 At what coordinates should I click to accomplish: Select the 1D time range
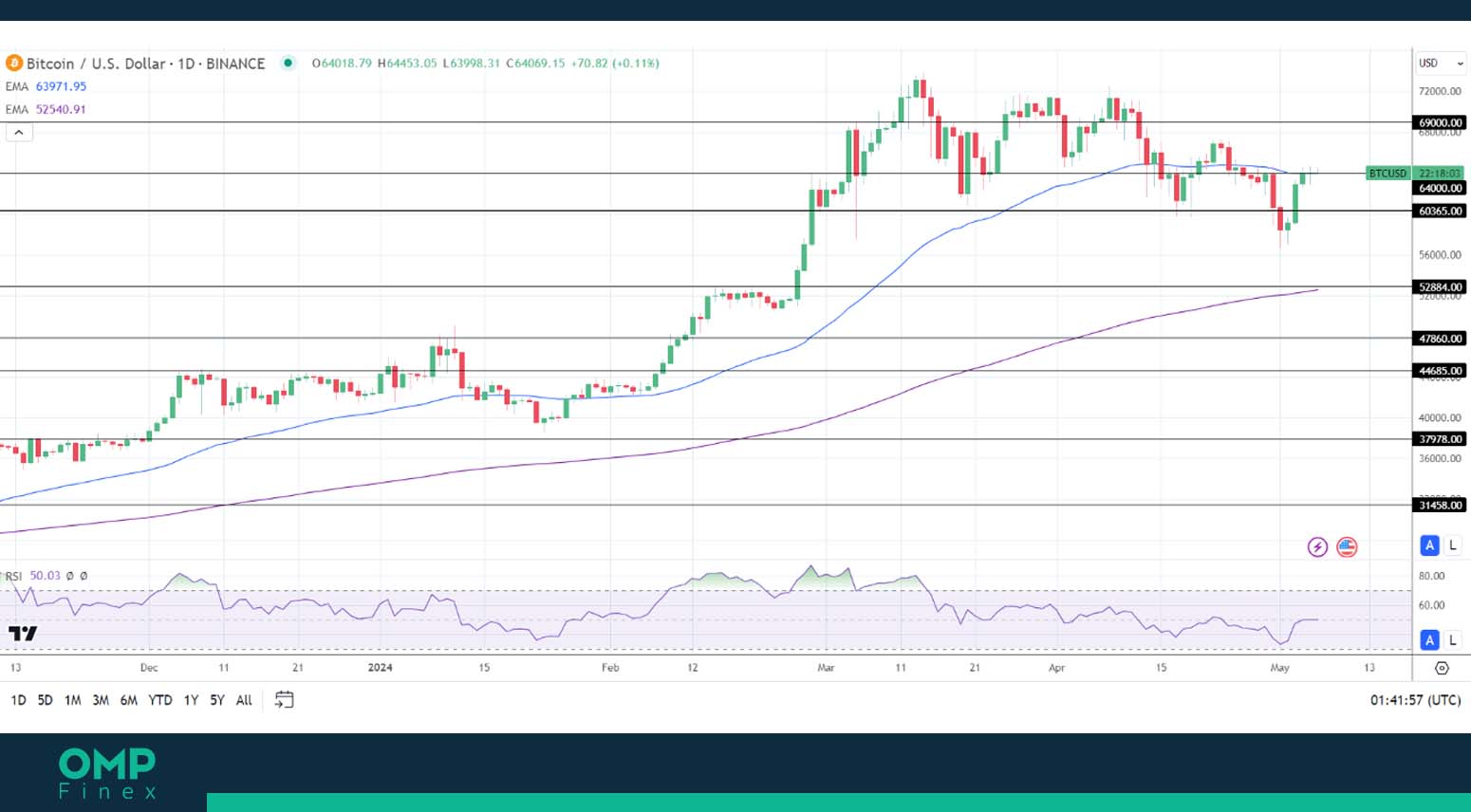pyautogui.click(x=18, y=700)
